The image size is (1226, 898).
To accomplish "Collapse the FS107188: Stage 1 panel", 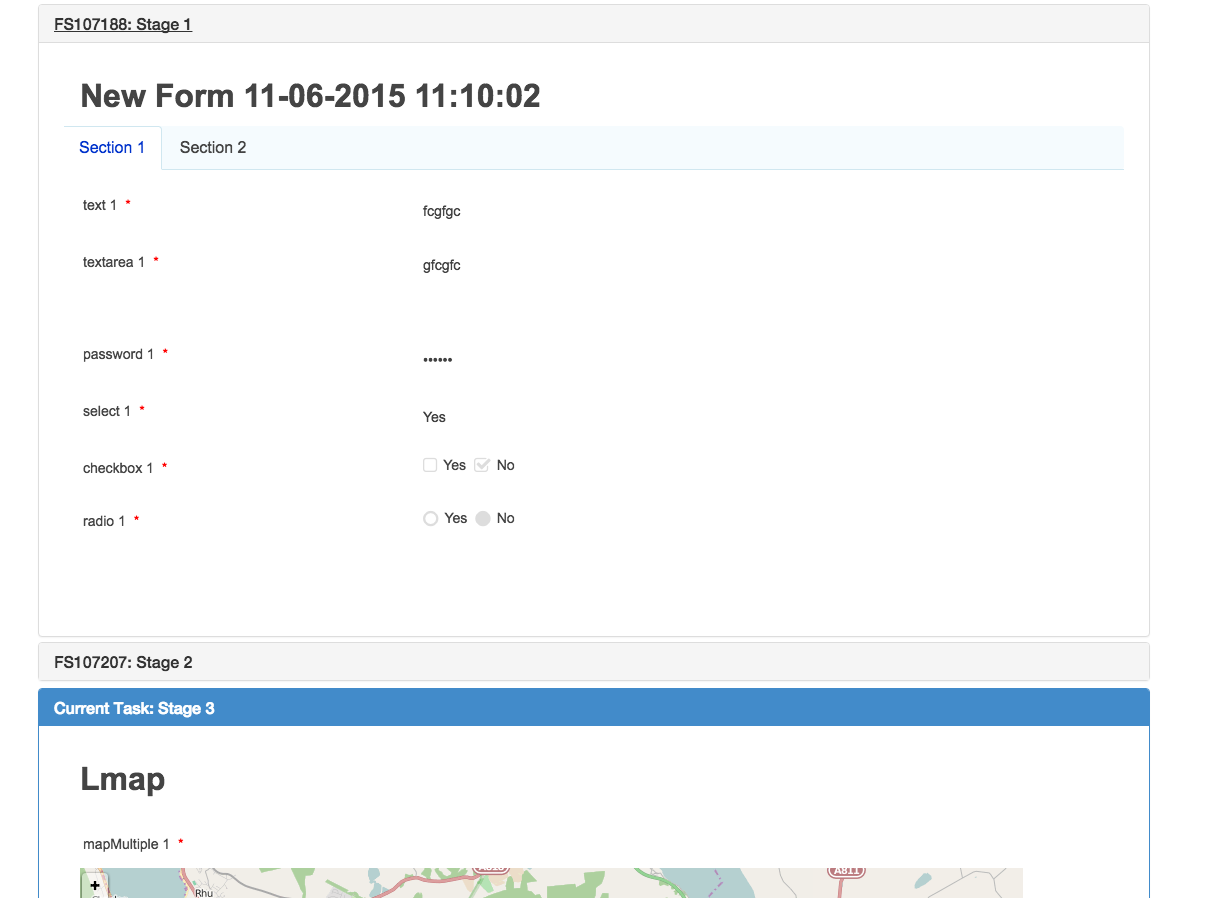I will (x=123, y=23).
